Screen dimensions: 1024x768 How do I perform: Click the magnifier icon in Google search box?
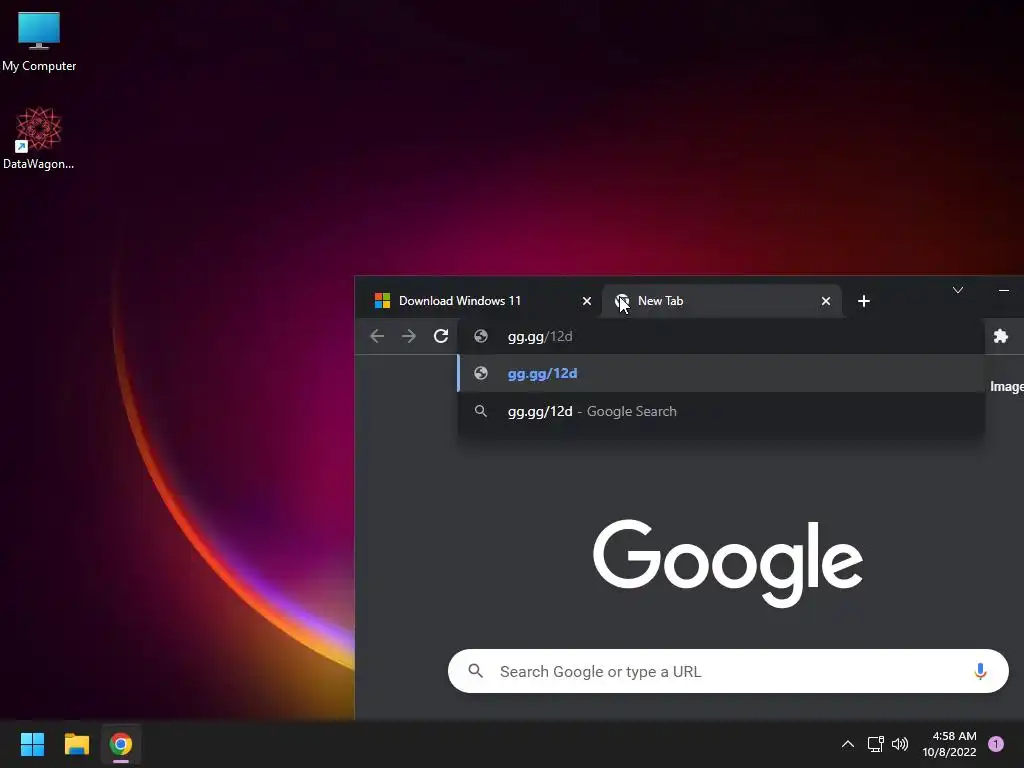pyautogui.click(x=476, y=671)
